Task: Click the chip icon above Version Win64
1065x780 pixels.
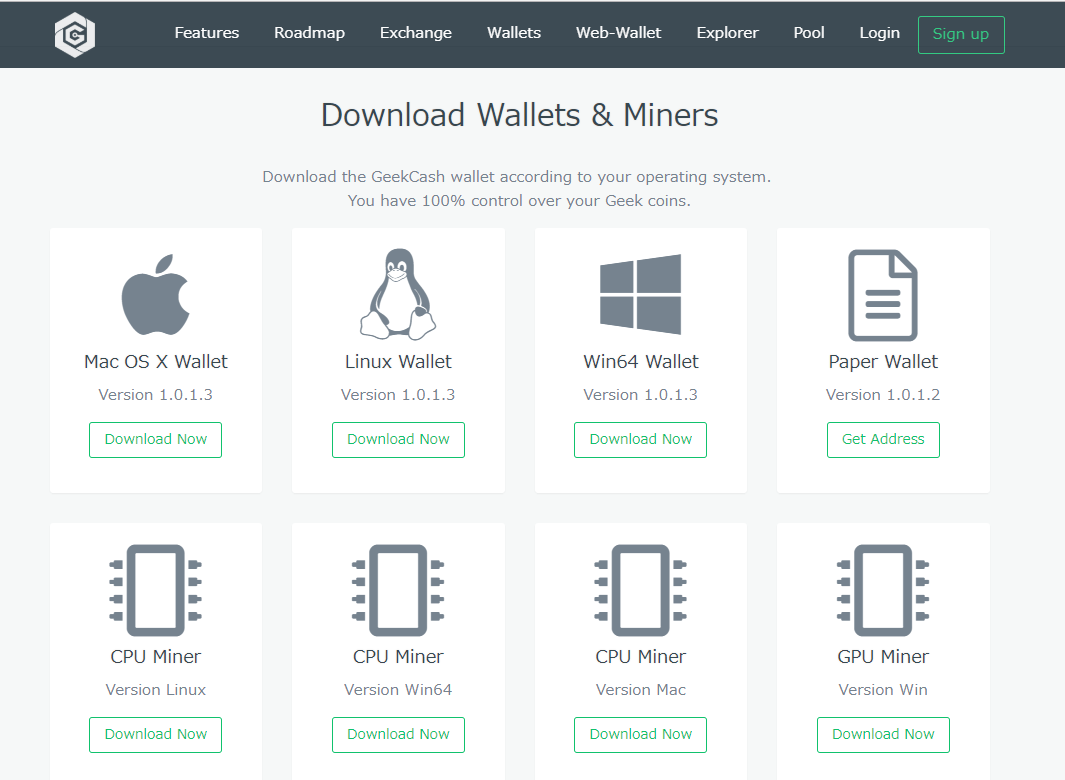Action: click(398, 589)
